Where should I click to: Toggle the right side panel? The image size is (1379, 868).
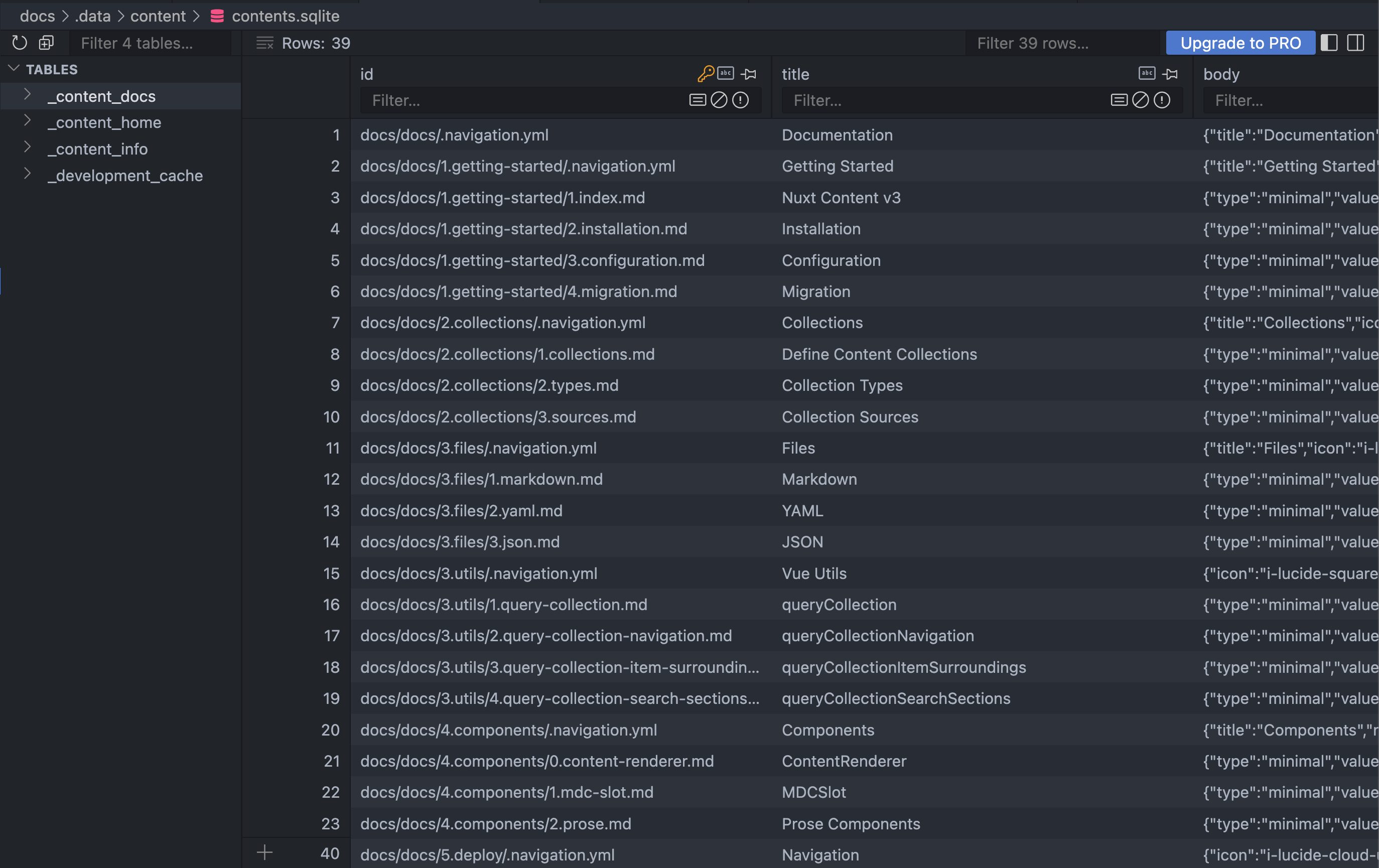coord(1355,43)
